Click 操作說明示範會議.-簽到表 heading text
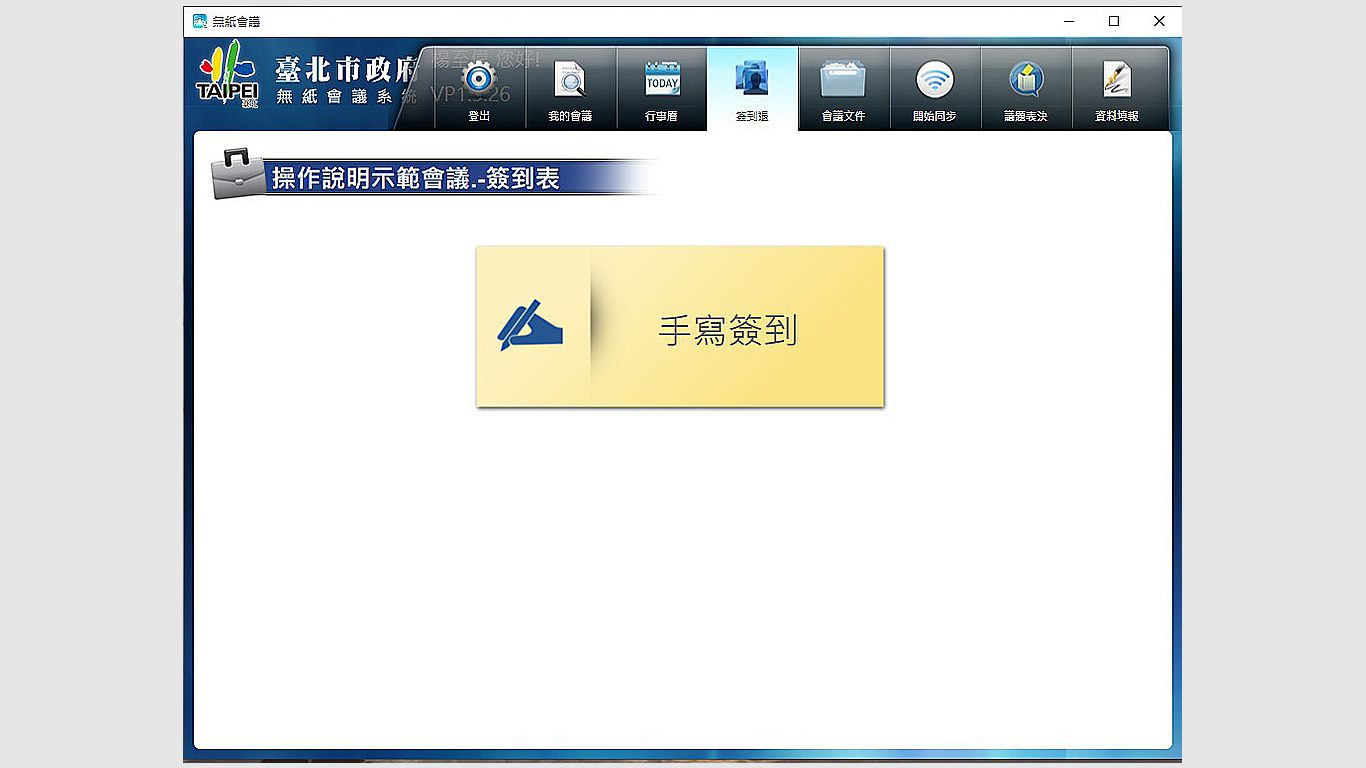1366x768 pixels. click(x=415, y=179)
